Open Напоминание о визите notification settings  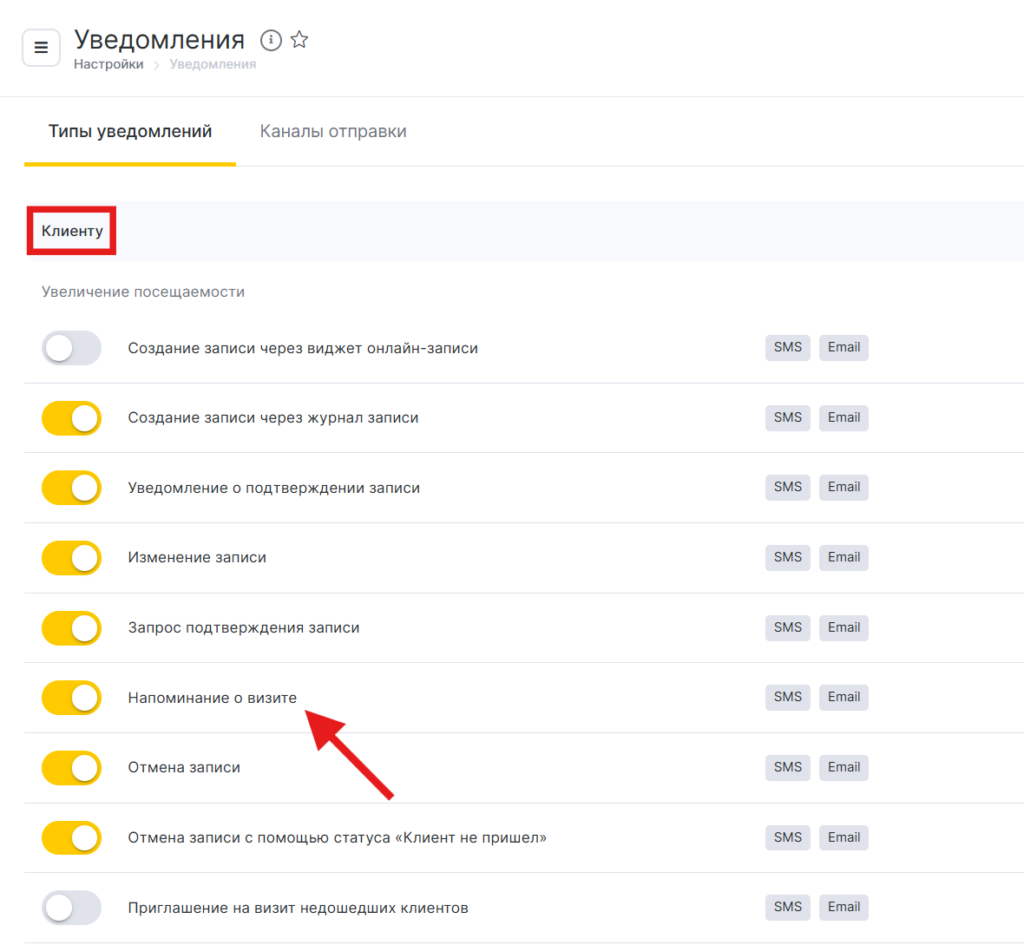[212, 698]
